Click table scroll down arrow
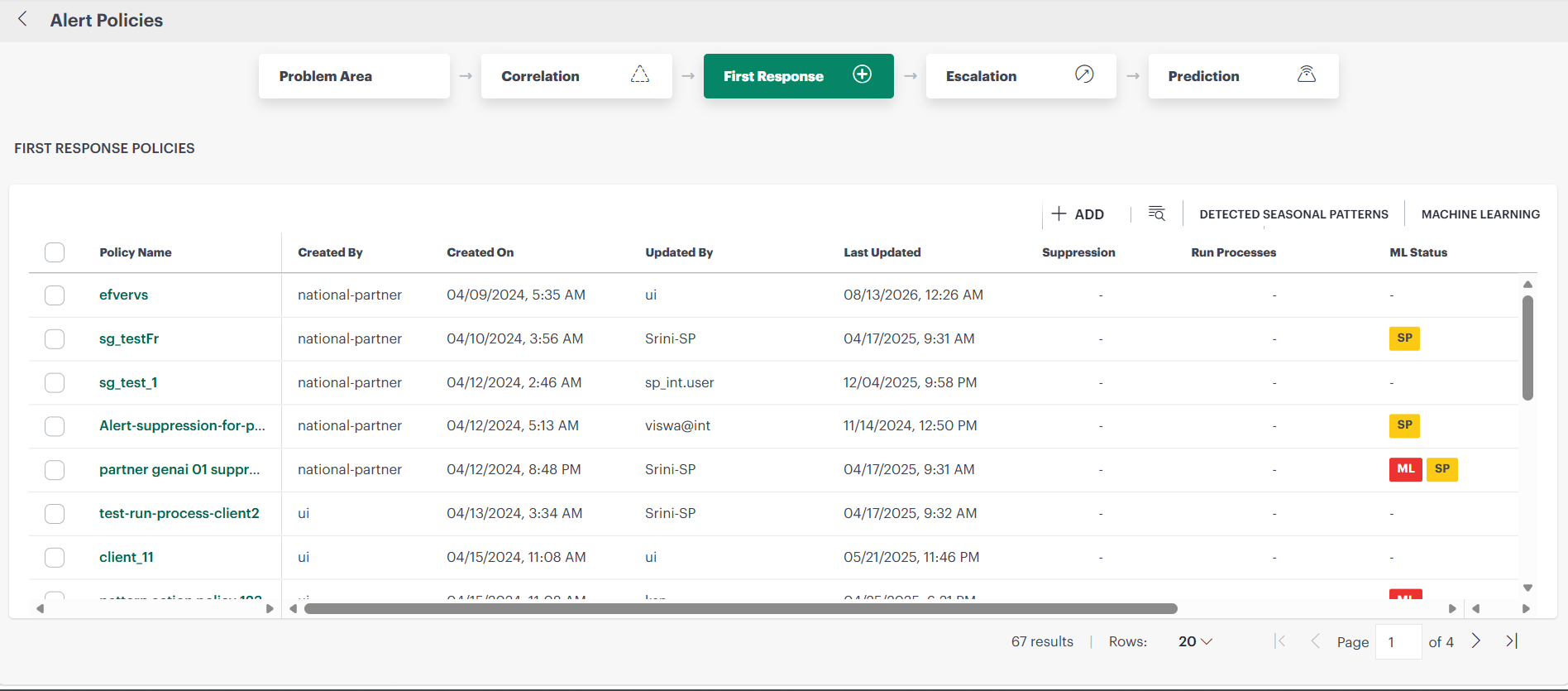The height and width of the screenshot is (691, 1568). click(x=1527, y=588)
